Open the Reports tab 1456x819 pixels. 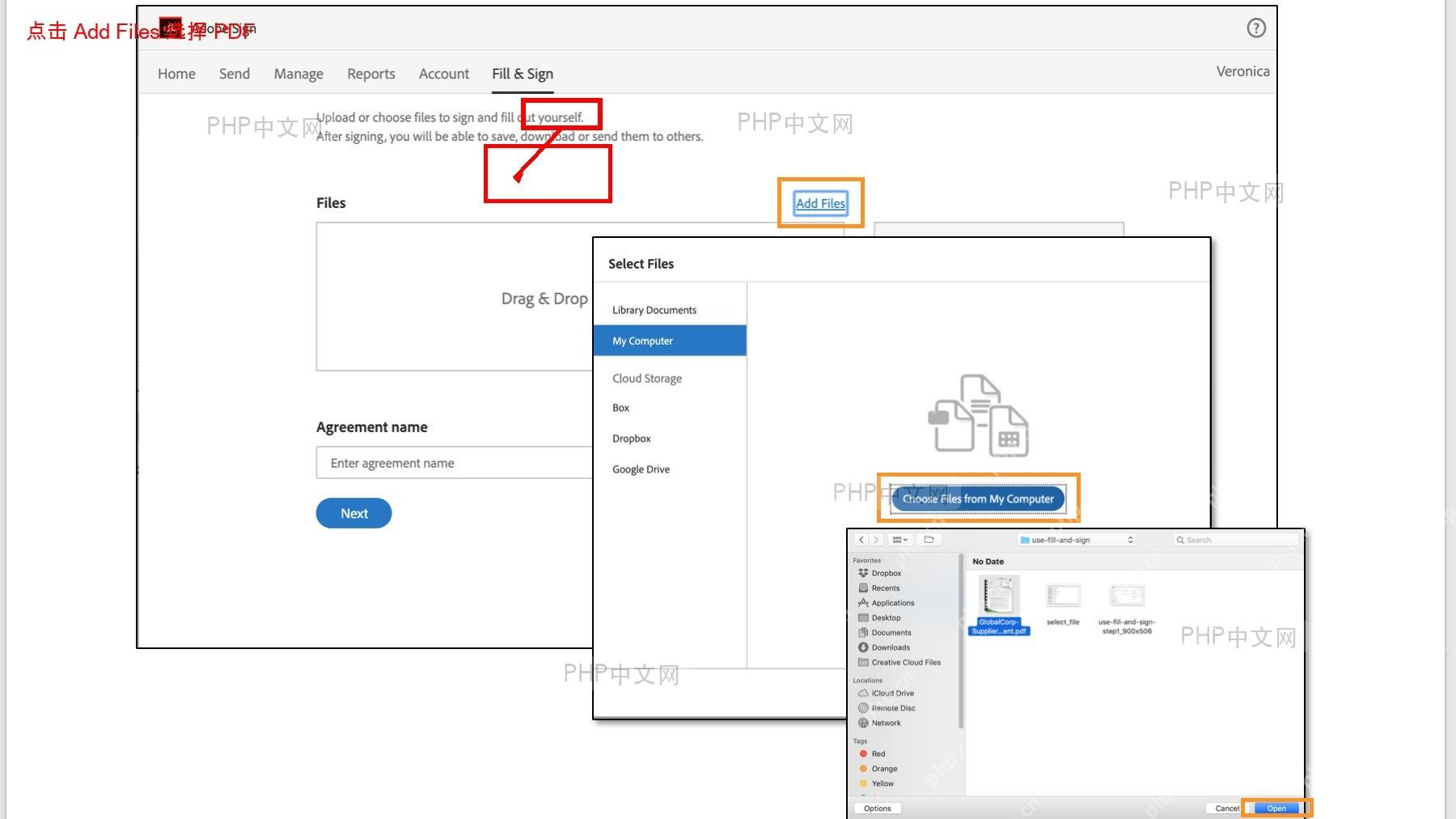pyautogui.click(x=371, y=74)
